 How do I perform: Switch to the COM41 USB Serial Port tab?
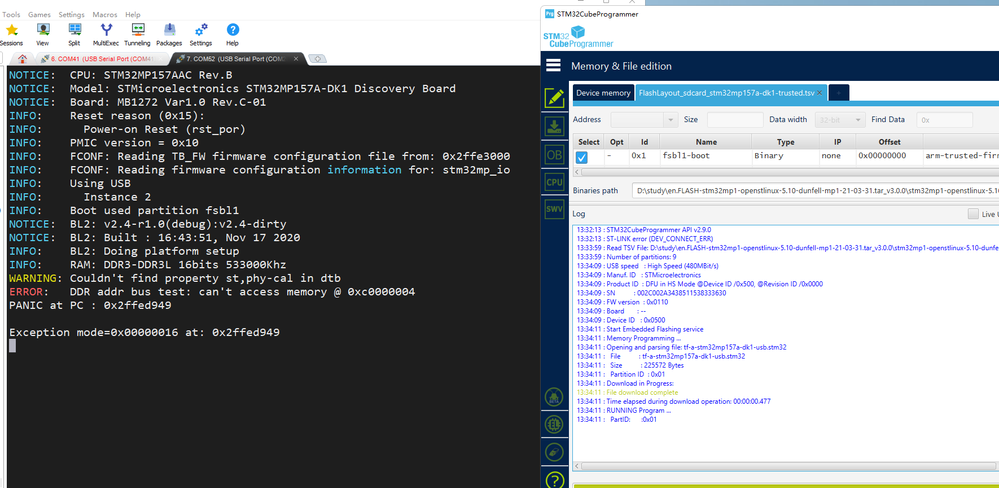click(101, 59)
